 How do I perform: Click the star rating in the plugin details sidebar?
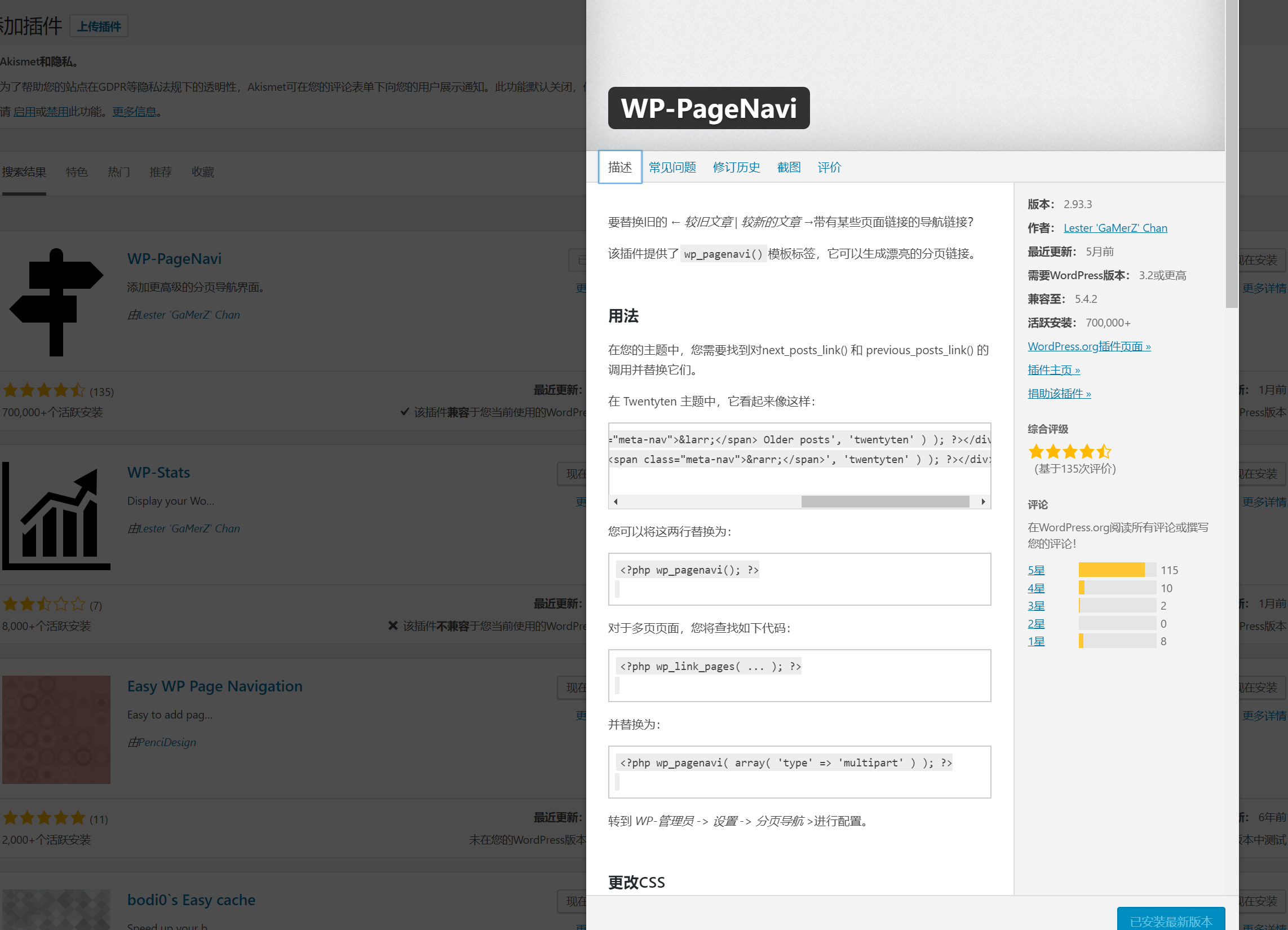tap(1069, 452)
